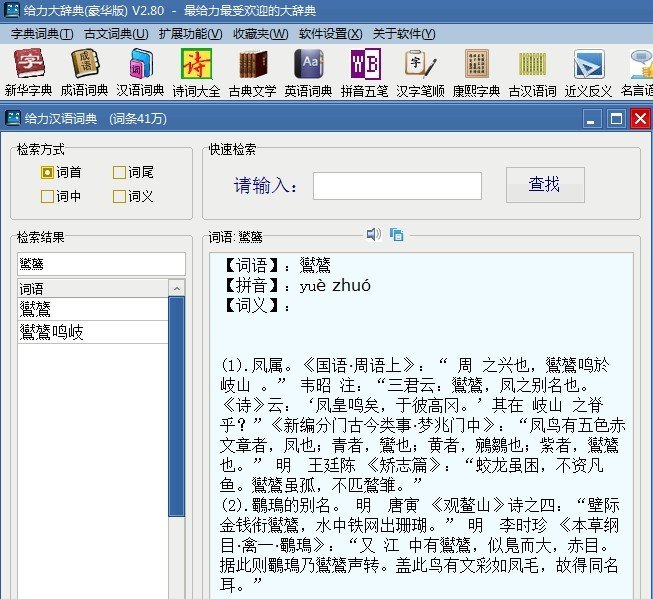Open the 名言 quotes icon at toolbar end
Screen dimensions: 653x599
click(637, 72)
